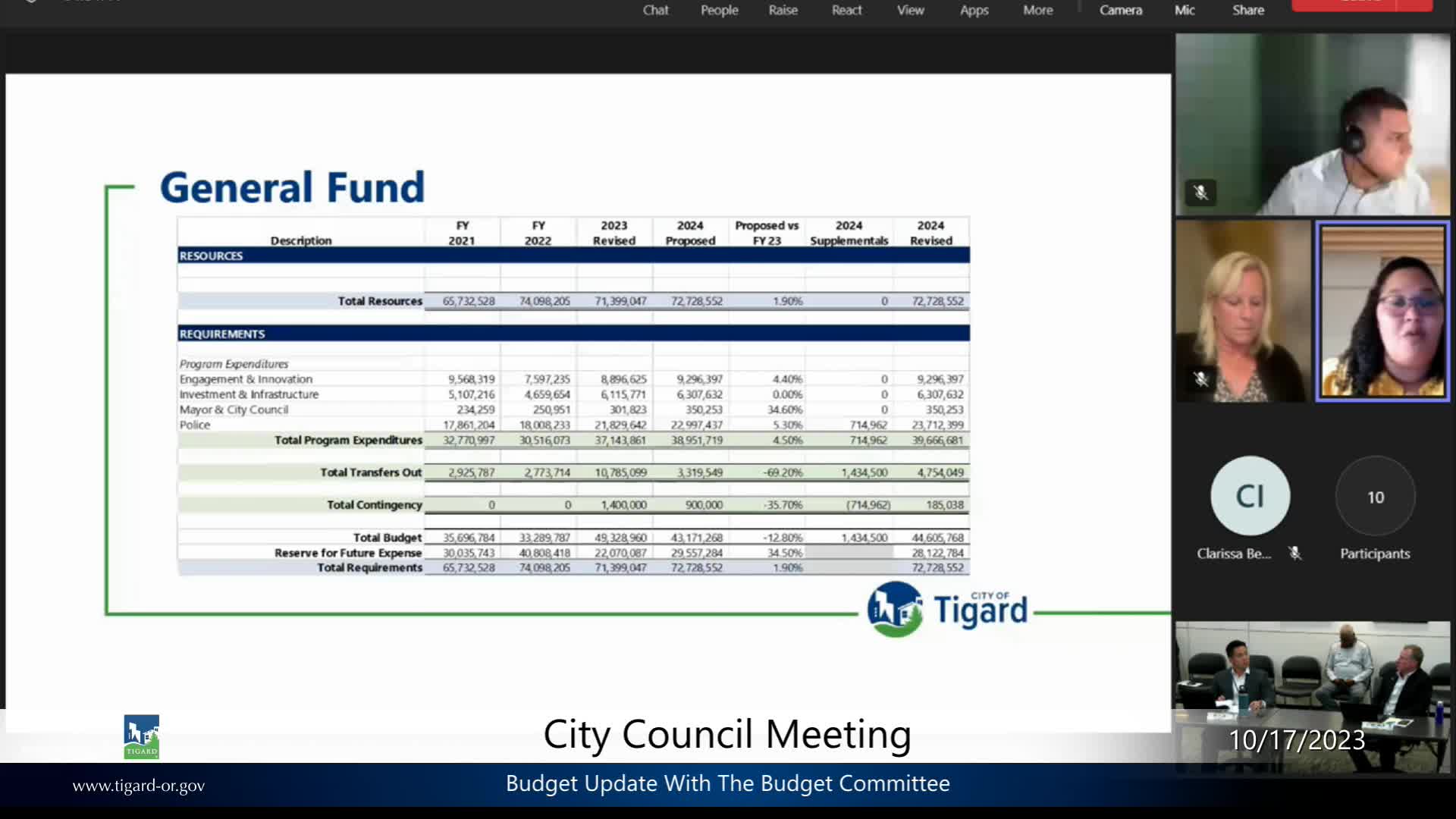Click the FY 2021 column header
Viewport: 1456px width, 819px height.
(x=462, y=233)
